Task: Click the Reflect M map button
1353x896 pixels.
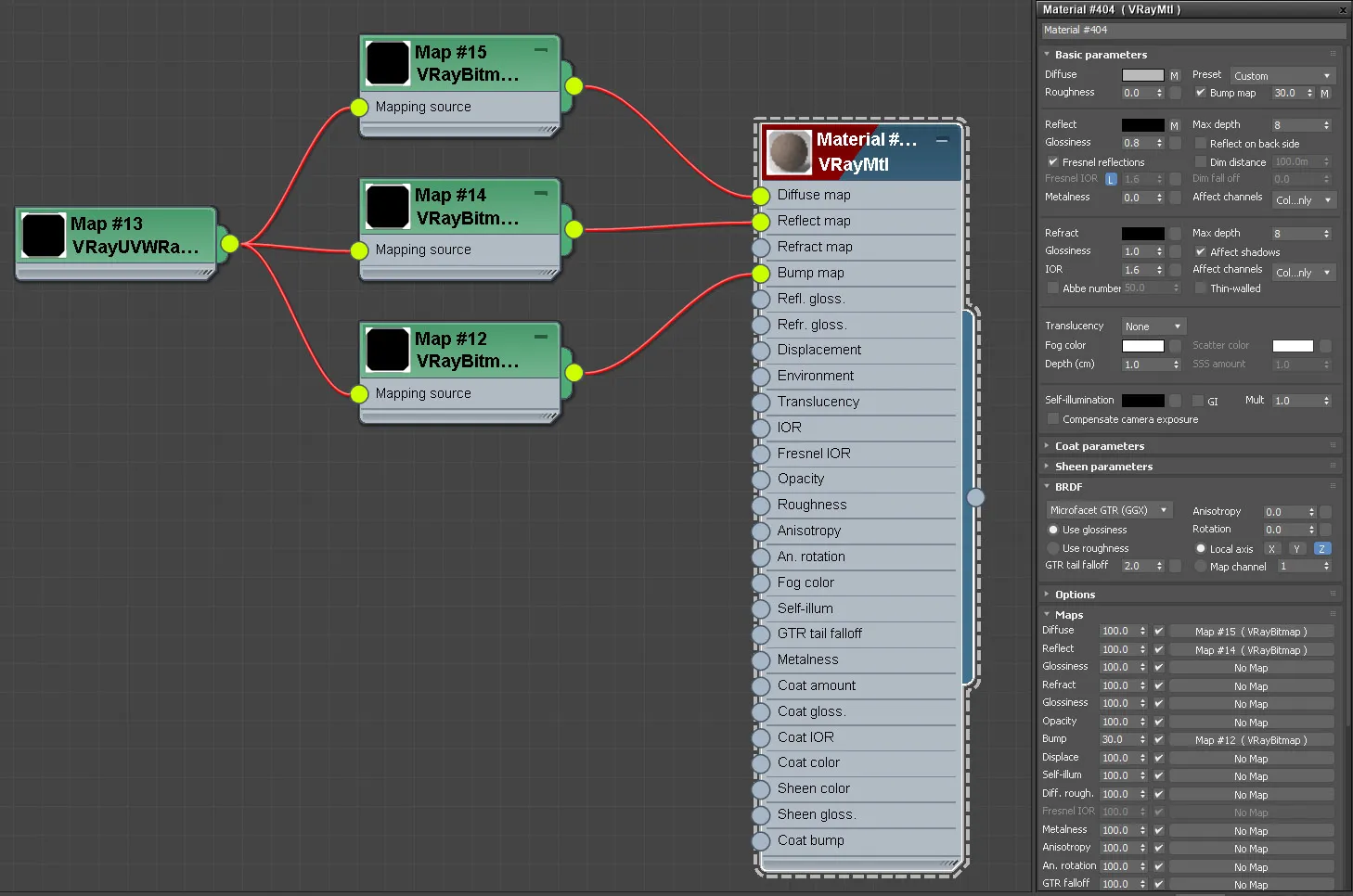Action: pos(1174,125)
